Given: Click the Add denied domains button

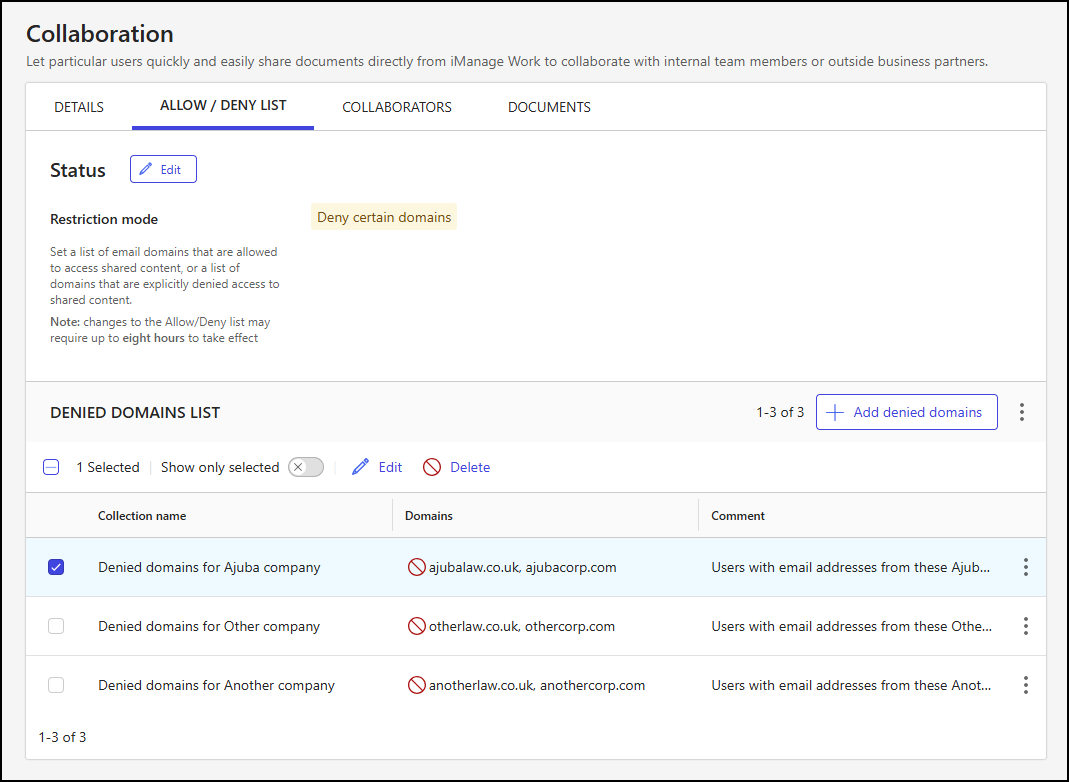Looking at the screenshot, I should click(906, 411).
